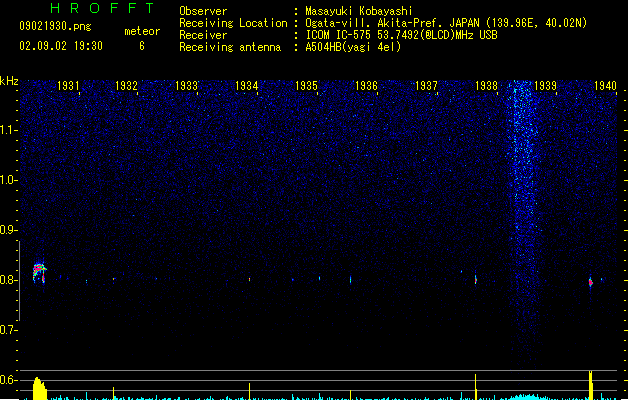Click the Receiver label

click(203, 35)
